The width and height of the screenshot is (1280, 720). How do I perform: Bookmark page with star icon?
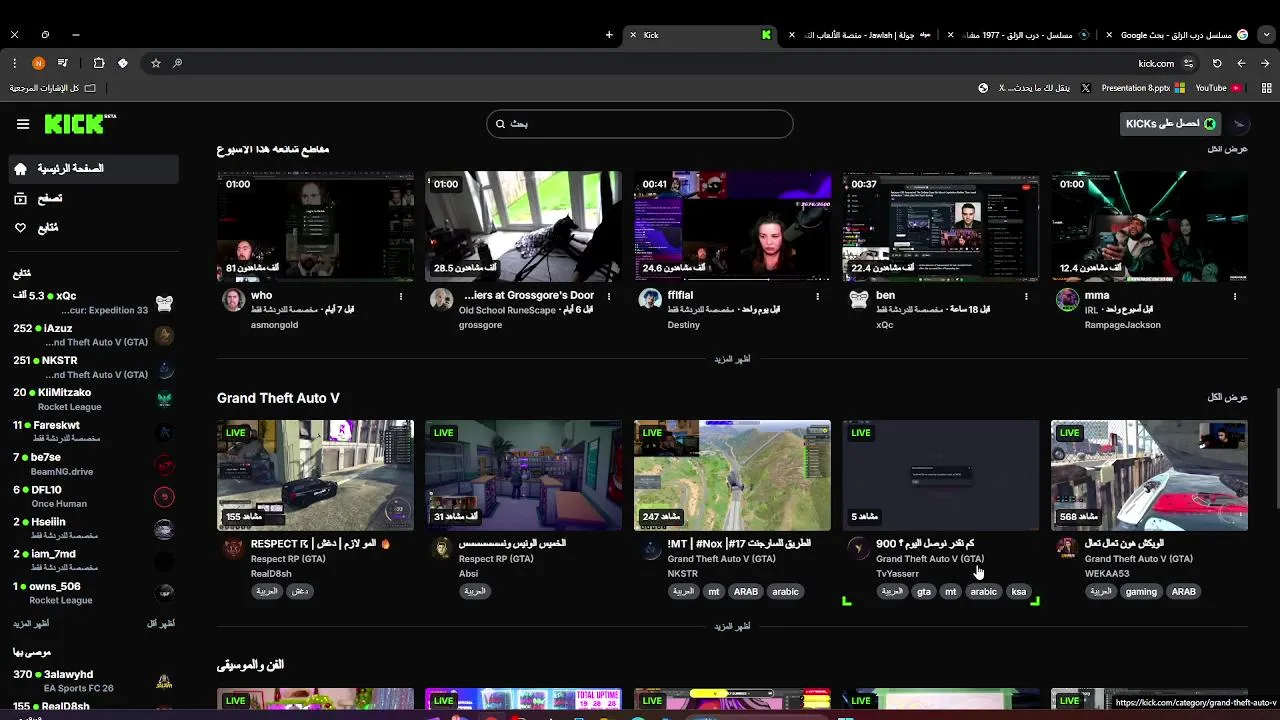coord(156,63)
